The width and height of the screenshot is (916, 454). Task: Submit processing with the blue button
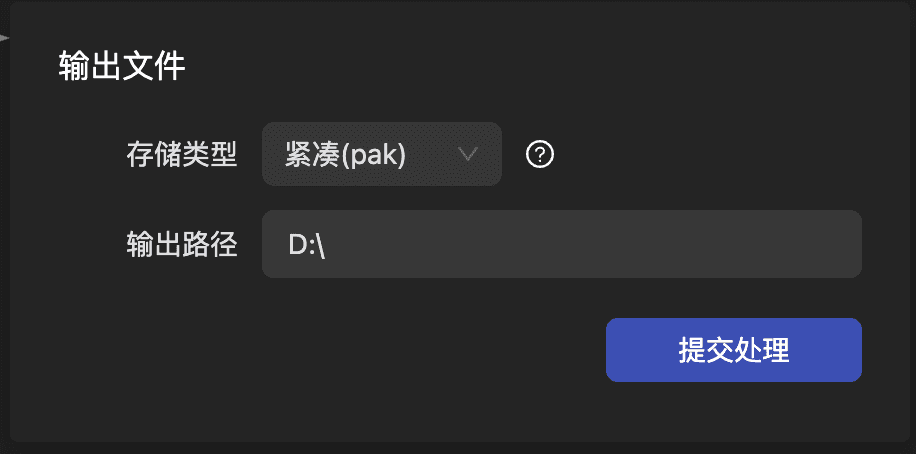tap(733, 350)
